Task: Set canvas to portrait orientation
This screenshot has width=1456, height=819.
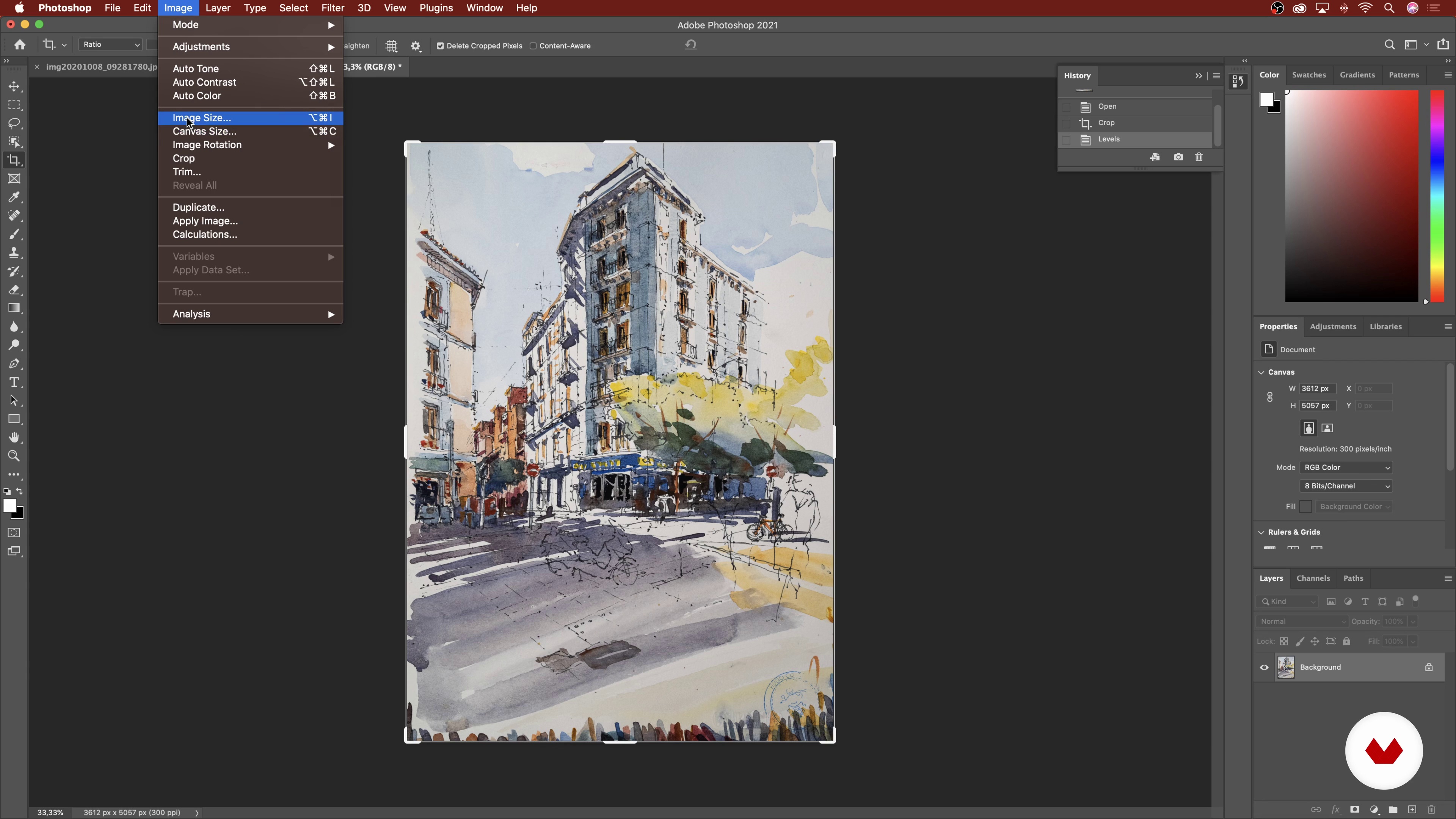Action: pyautogui.click(x=1308, y=428)
